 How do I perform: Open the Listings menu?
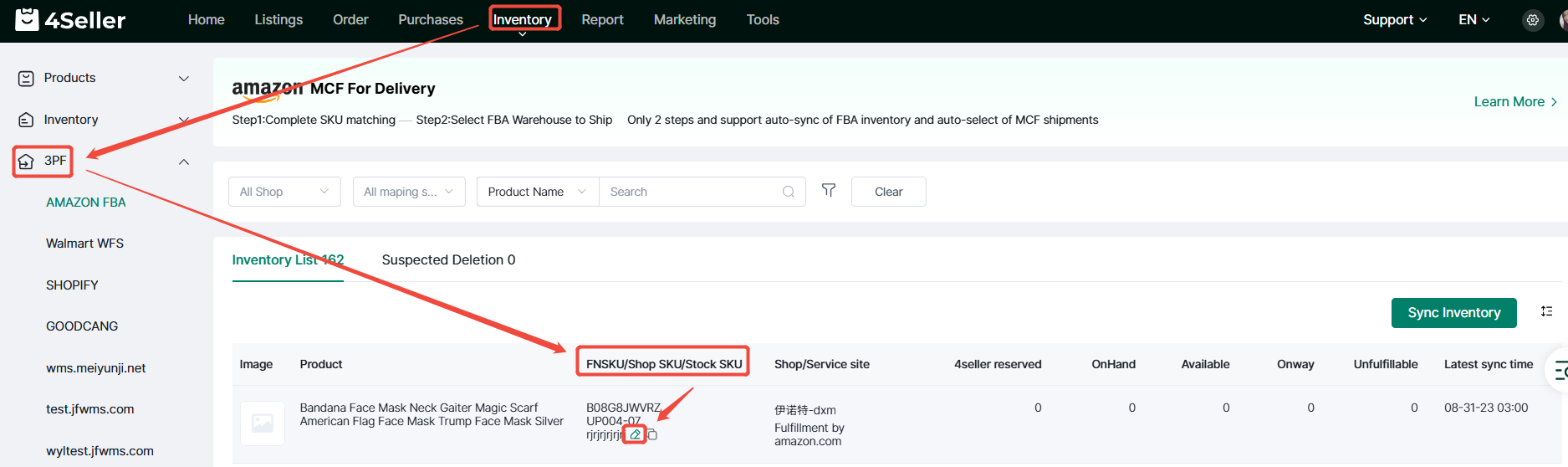tap(278, 19)
